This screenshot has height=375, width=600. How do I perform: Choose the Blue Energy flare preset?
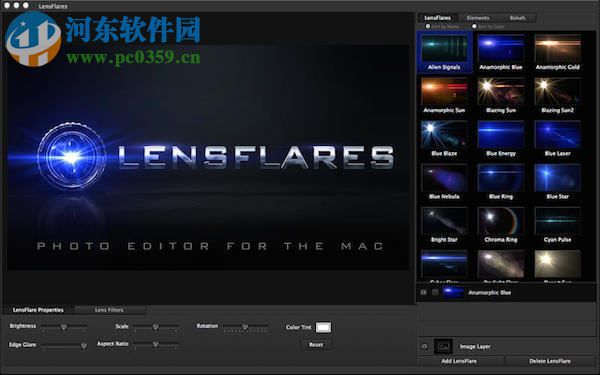coord(501,139)
